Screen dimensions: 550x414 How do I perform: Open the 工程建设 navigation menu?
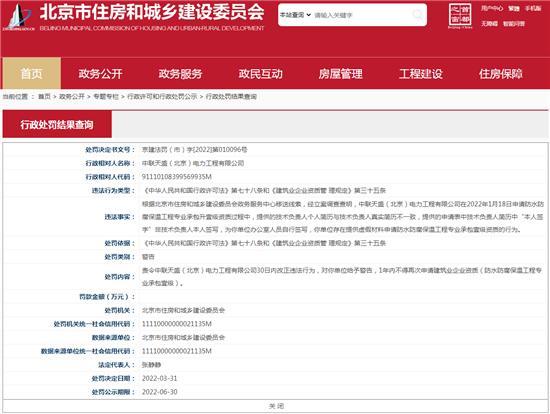pos(421,74)
